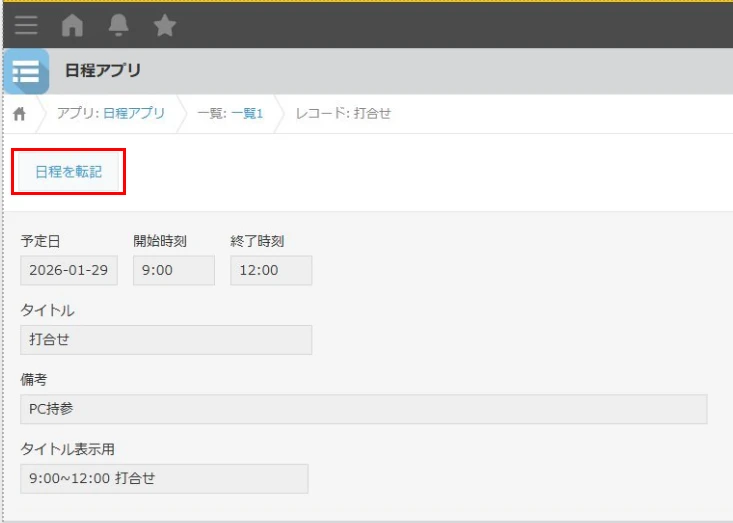Click the 日程アプリ app icon

pyautogui.click(x=26, y=72)
